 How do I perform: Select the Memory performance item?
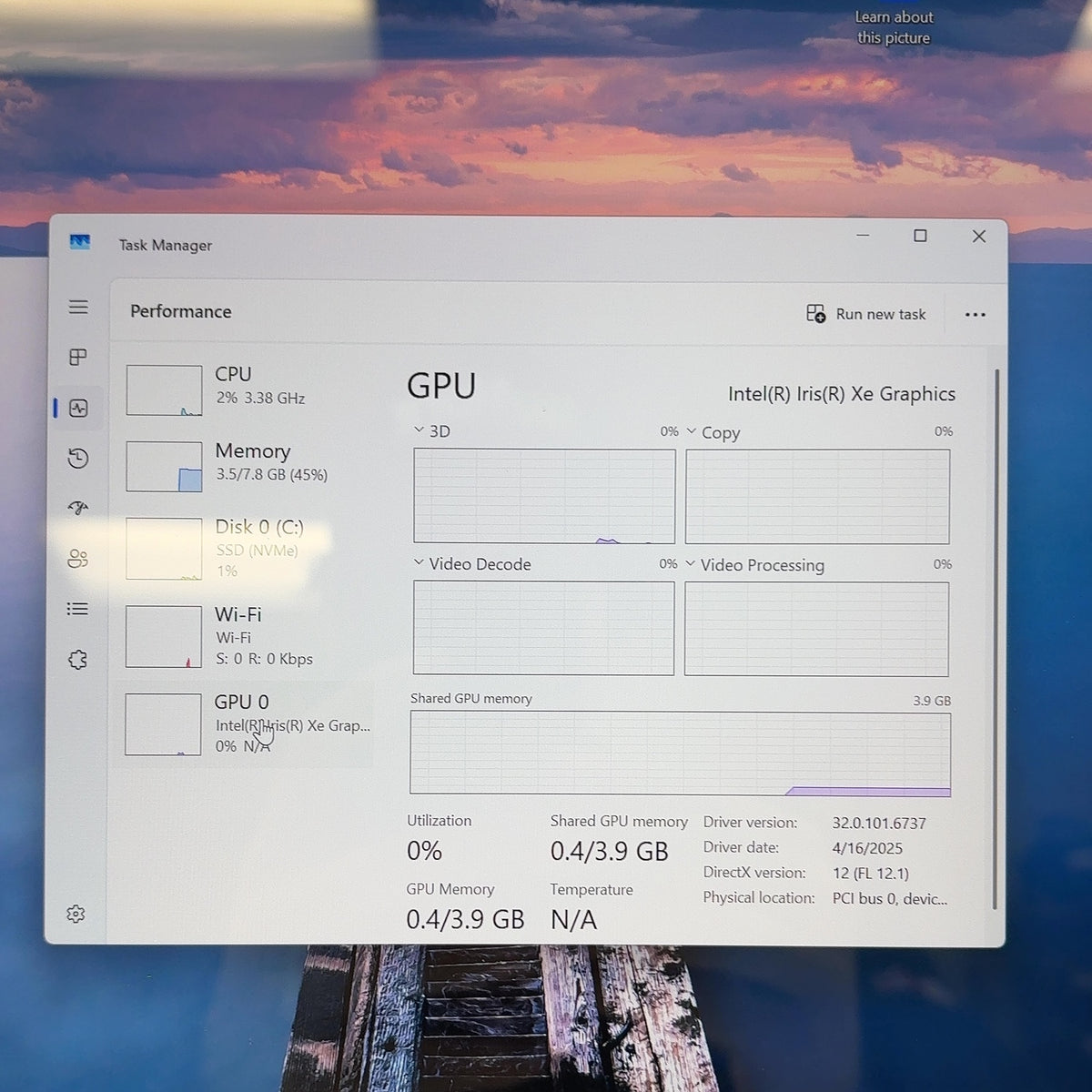pos(244,466)
